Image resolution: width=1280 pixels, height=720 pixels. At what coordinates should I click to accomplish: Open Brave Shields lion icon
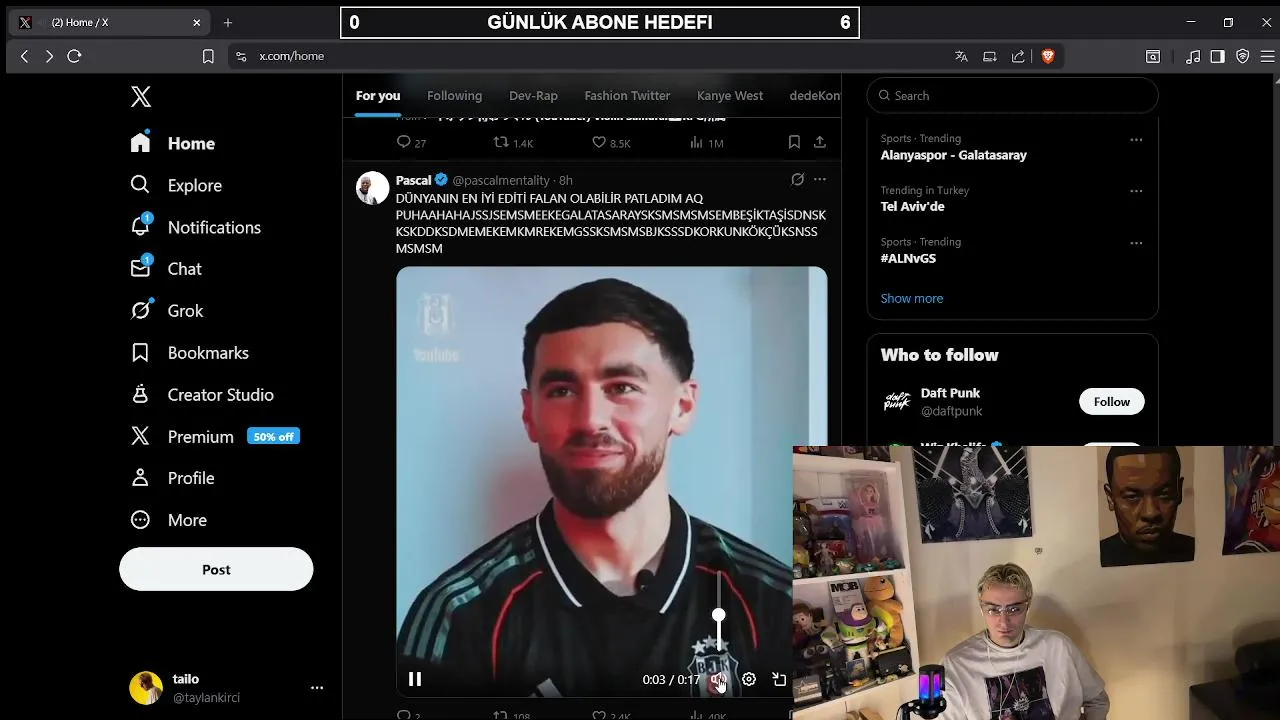[x=1048, y=57]
